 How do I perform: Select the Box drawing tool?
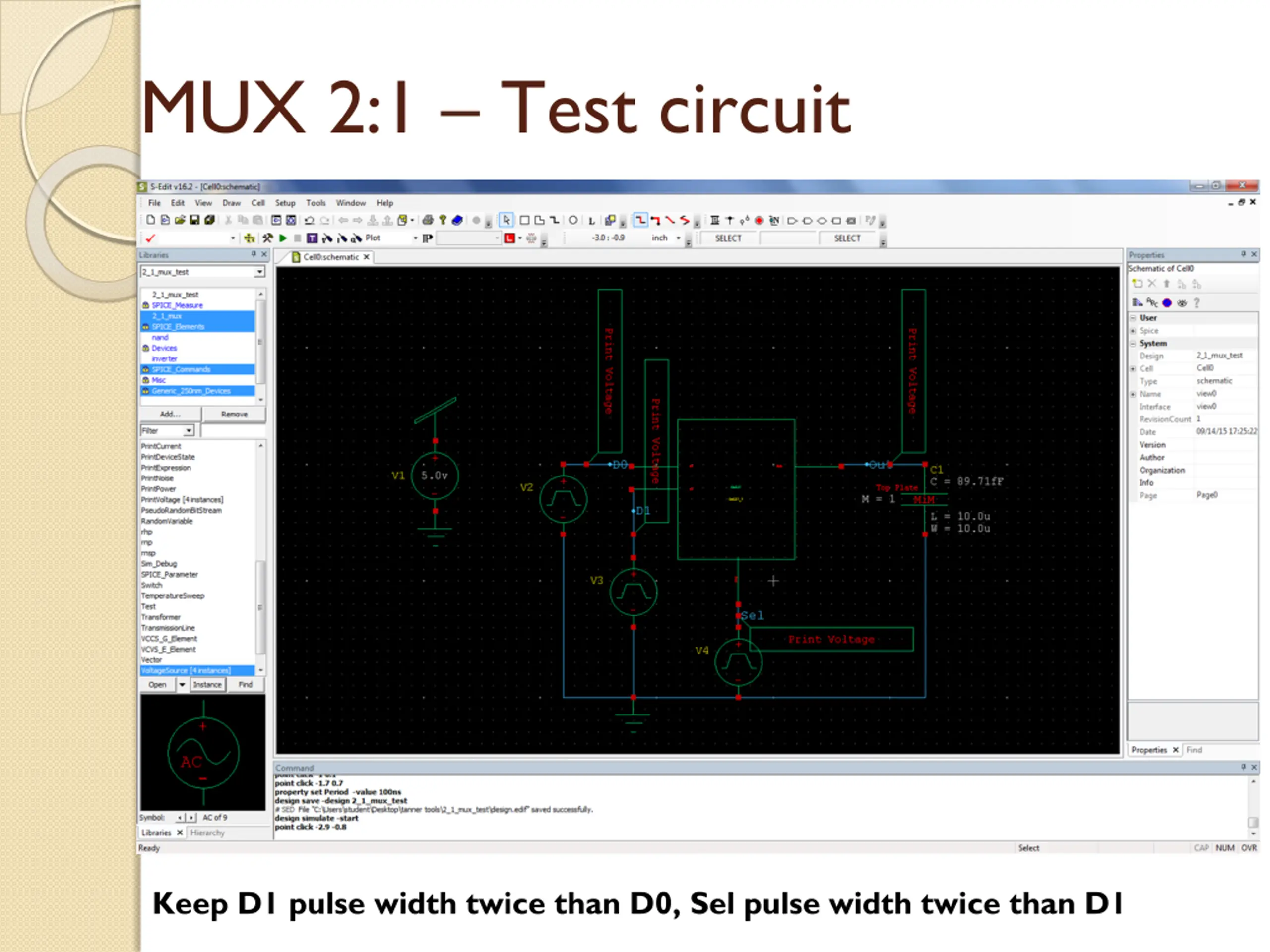tap(524, 220)
